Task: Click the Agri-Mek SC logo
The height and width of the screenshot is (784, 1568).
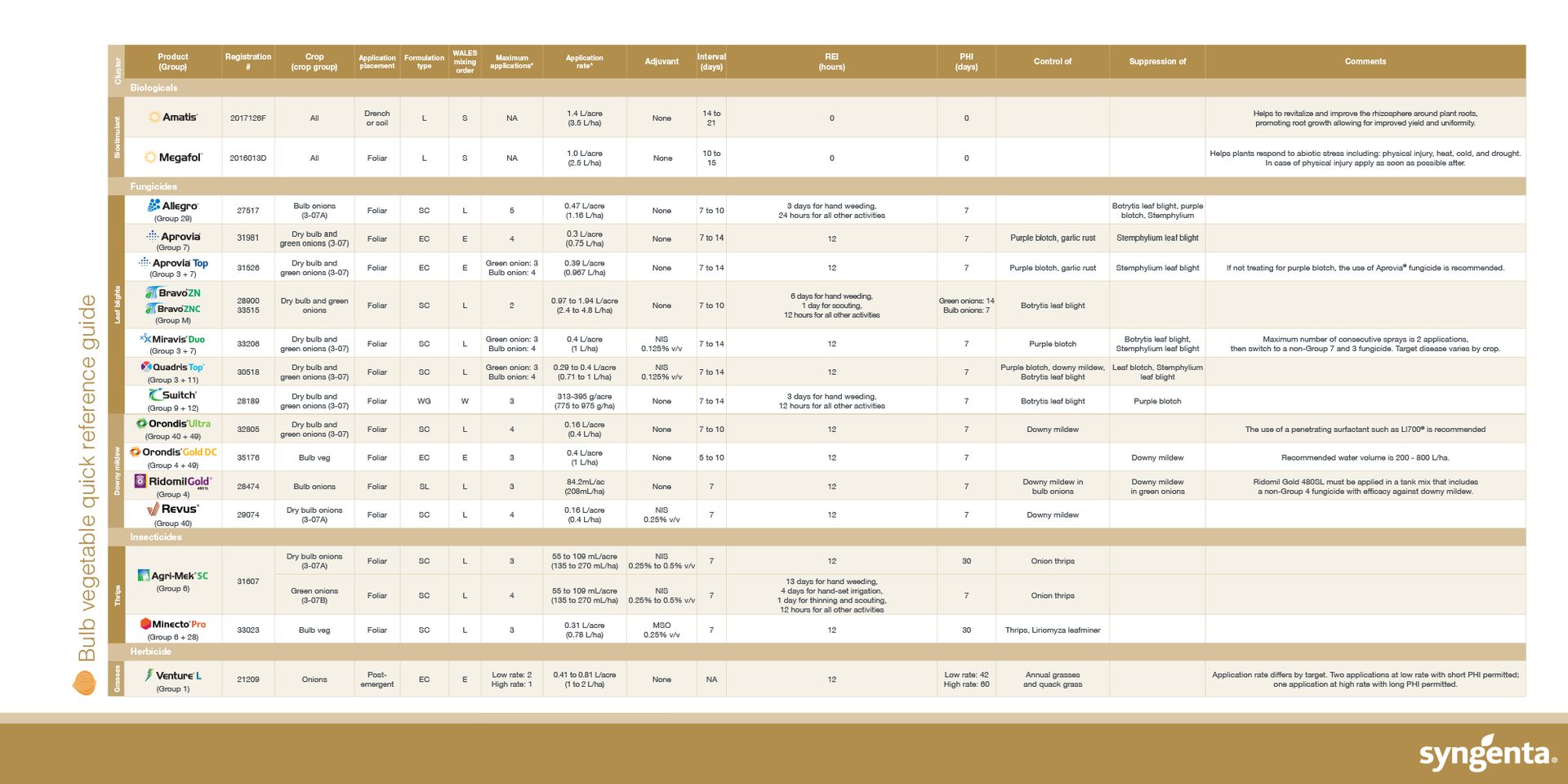Action: 172,576
